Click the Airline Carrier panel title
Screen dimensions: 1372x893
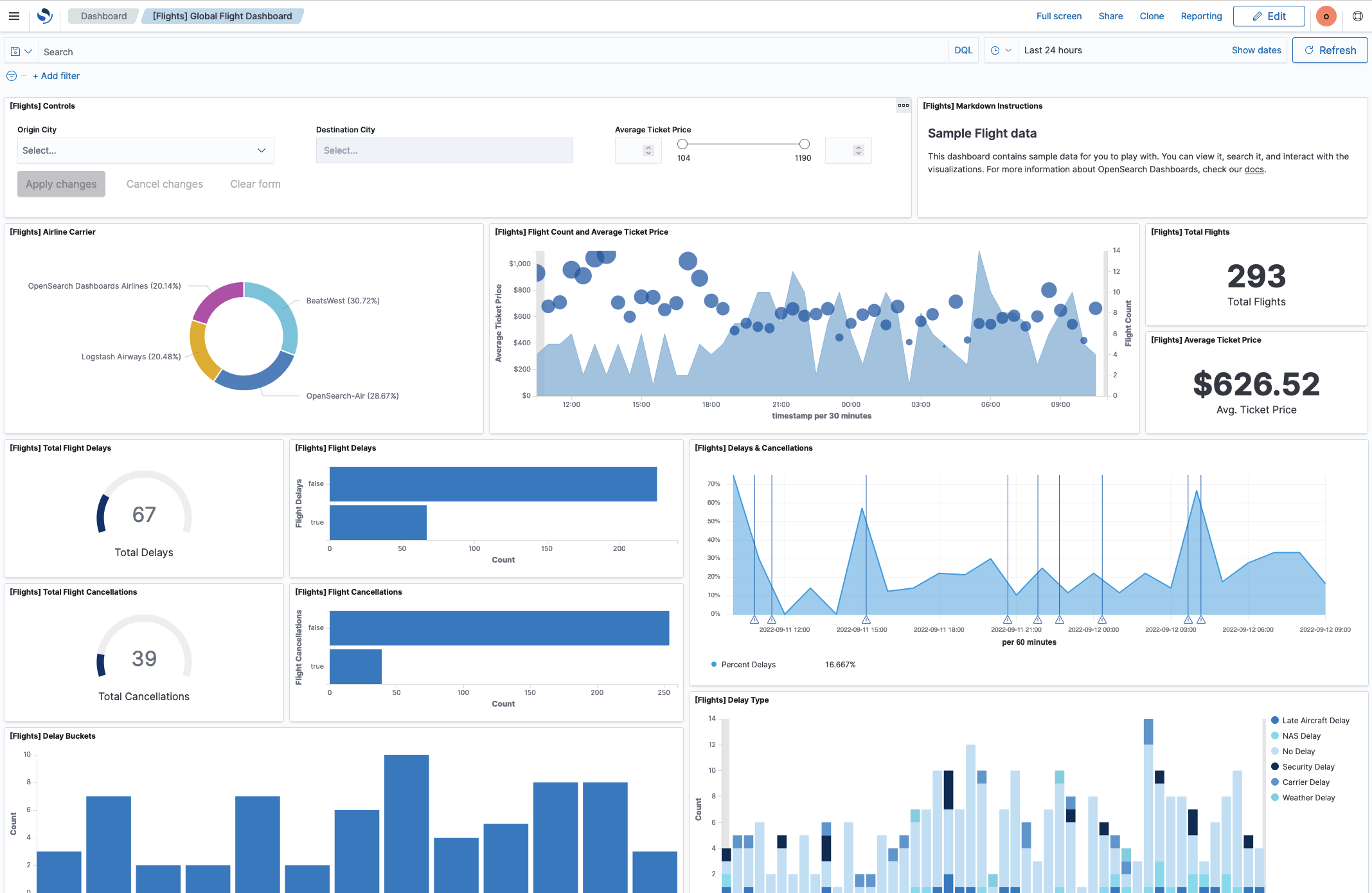[x=53, y=232]
